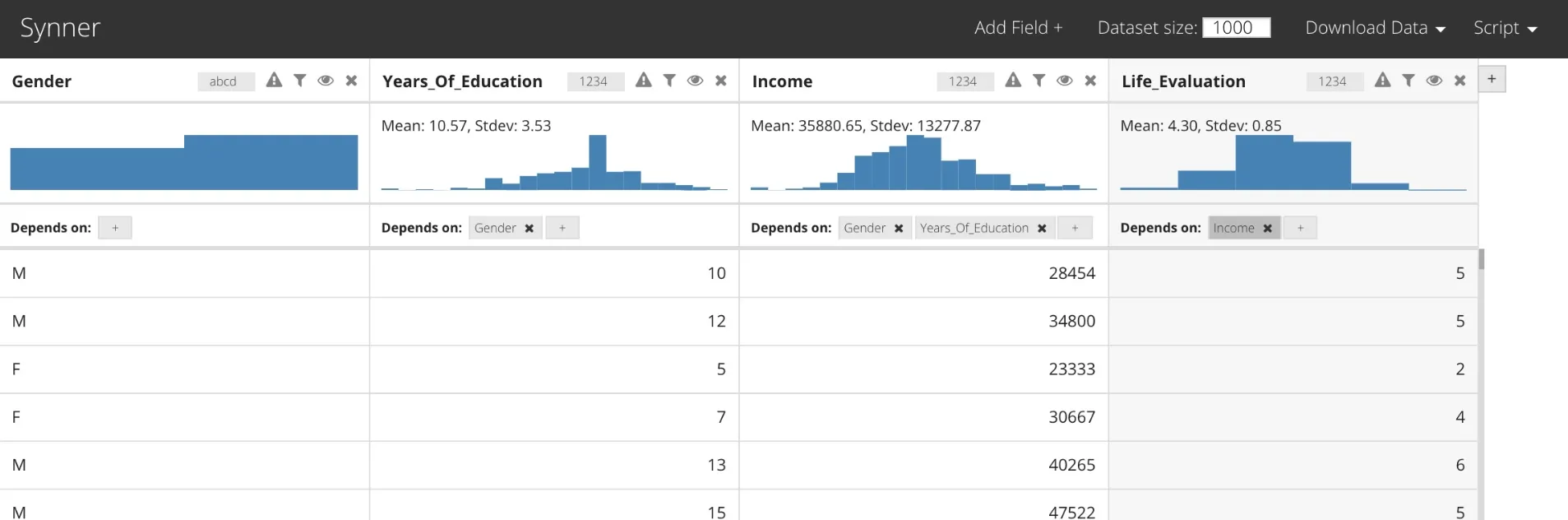
Task: Delete the Gender field using X icon
Action: click(x=351, y=80)
